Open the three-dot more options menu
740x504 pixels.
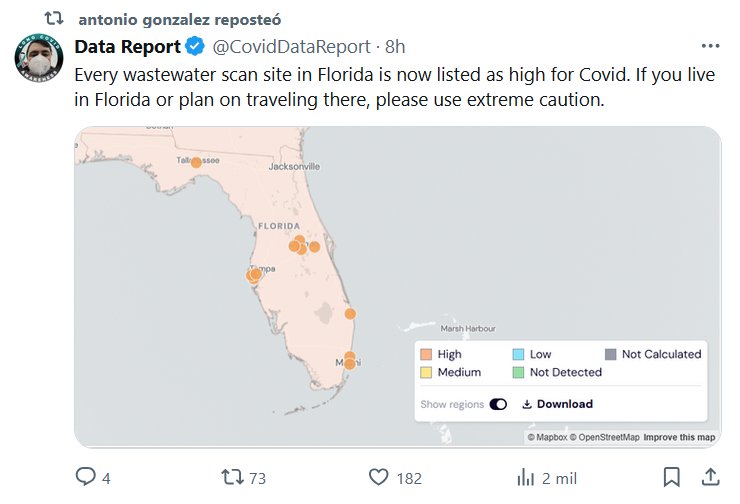[x=710, y=47]
